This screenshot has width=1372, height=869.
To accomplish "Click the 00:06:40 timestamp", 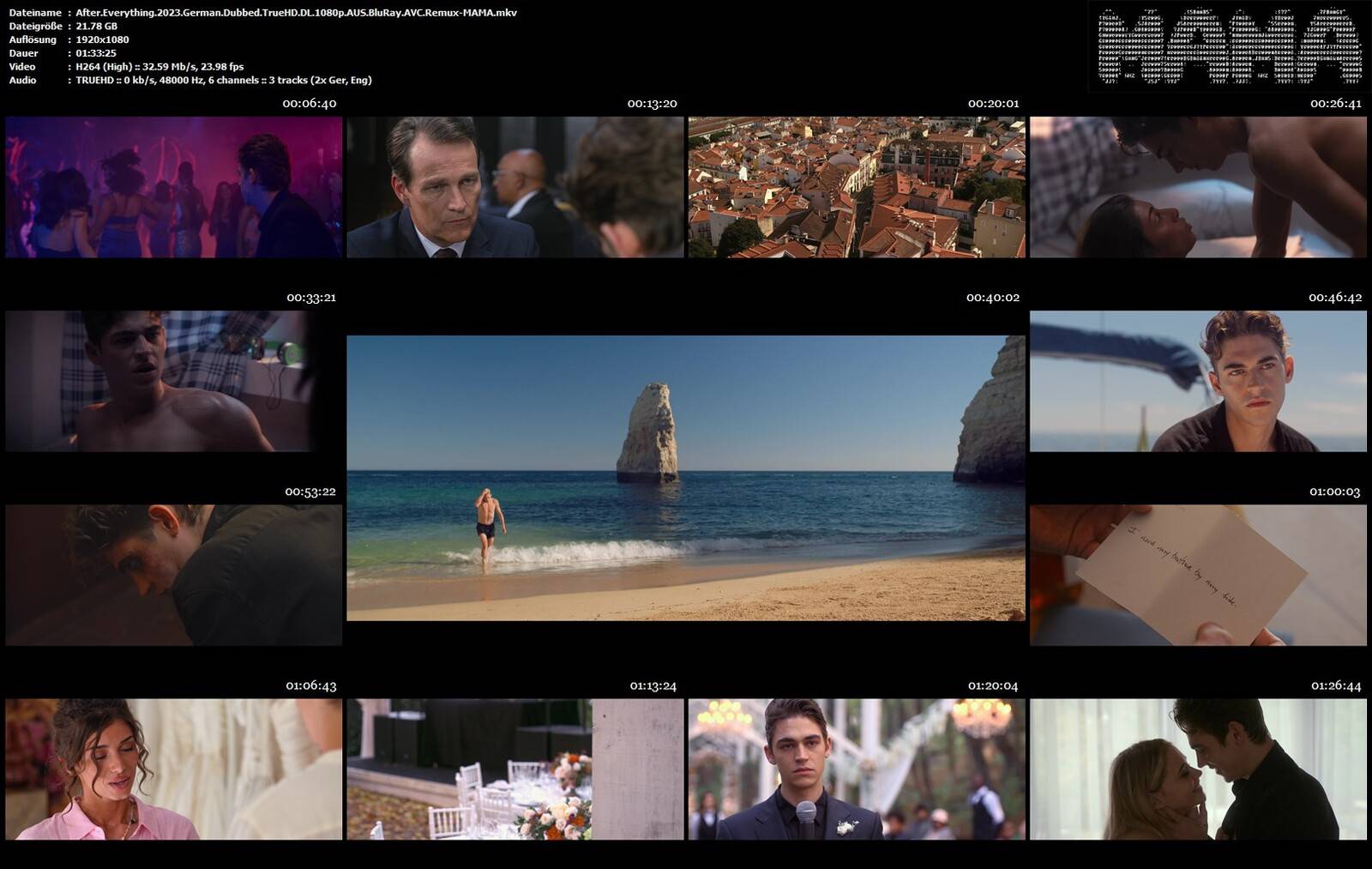I will tap(310, 104).
